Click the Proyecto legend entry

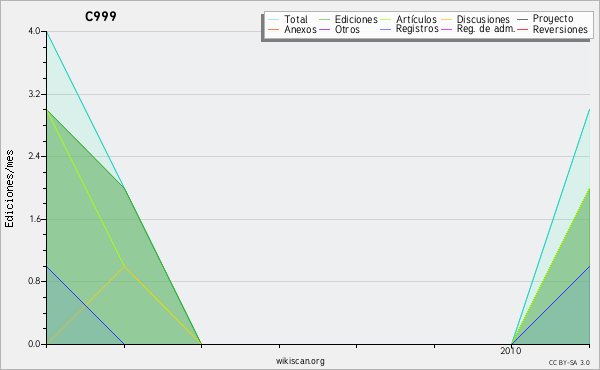(553, 19)
